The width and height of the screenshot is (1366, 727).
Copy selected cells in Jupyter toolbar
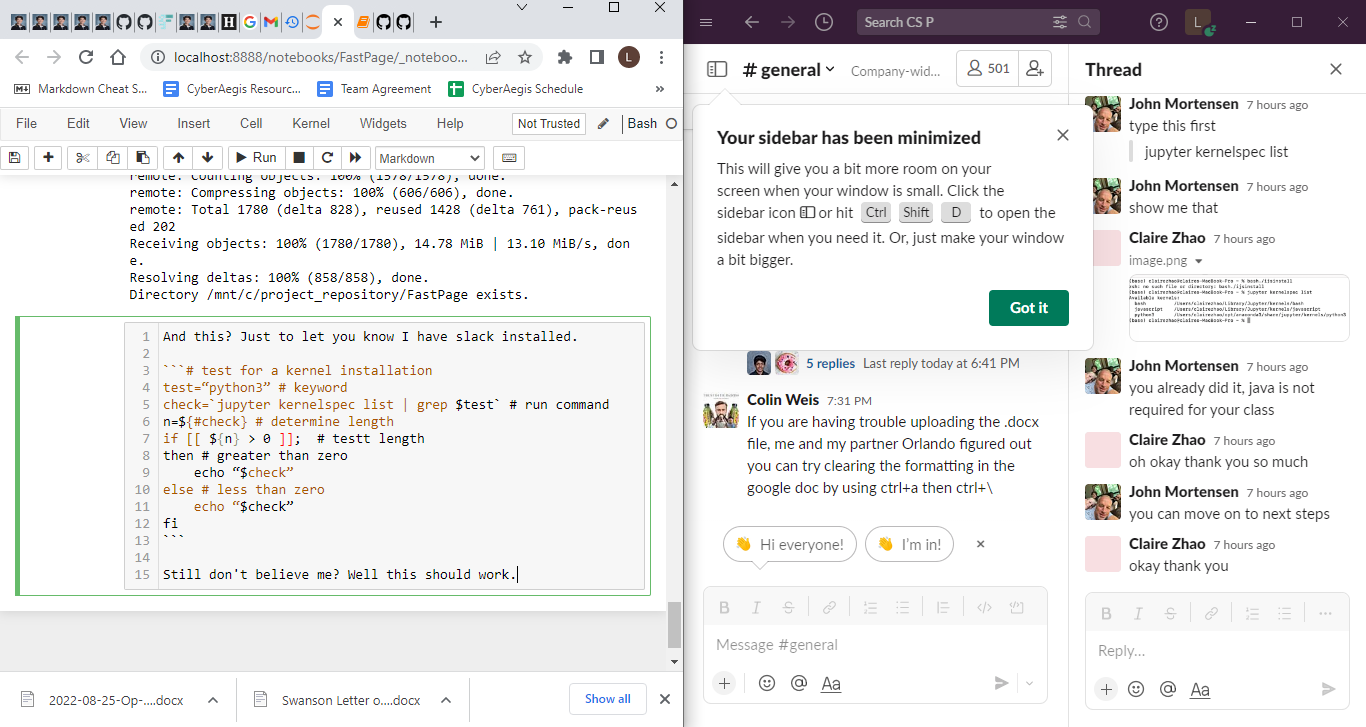[112, 158]
